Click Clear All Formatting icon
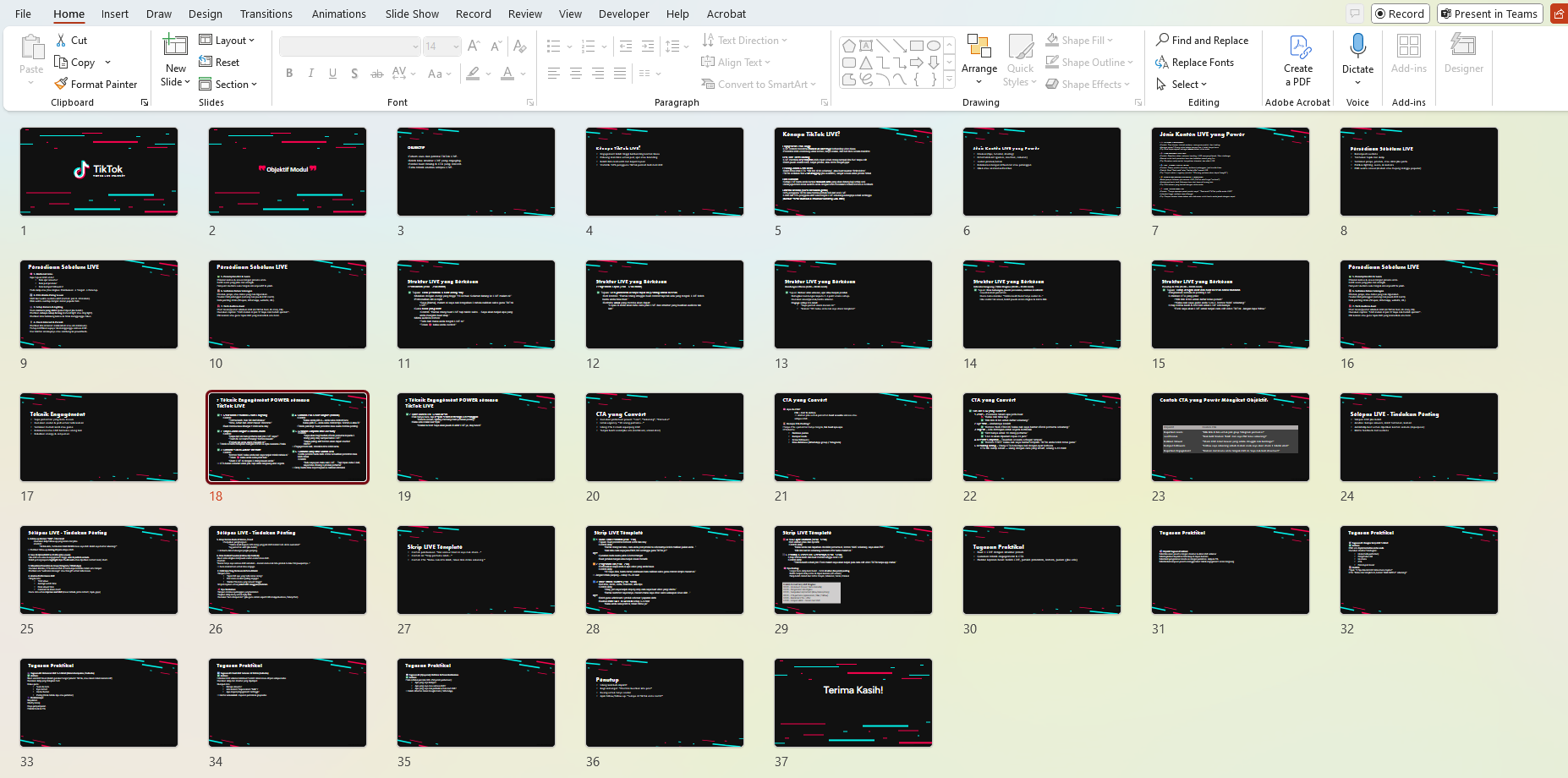Screen dimensions: 1568x778 (x=519, y=46)
